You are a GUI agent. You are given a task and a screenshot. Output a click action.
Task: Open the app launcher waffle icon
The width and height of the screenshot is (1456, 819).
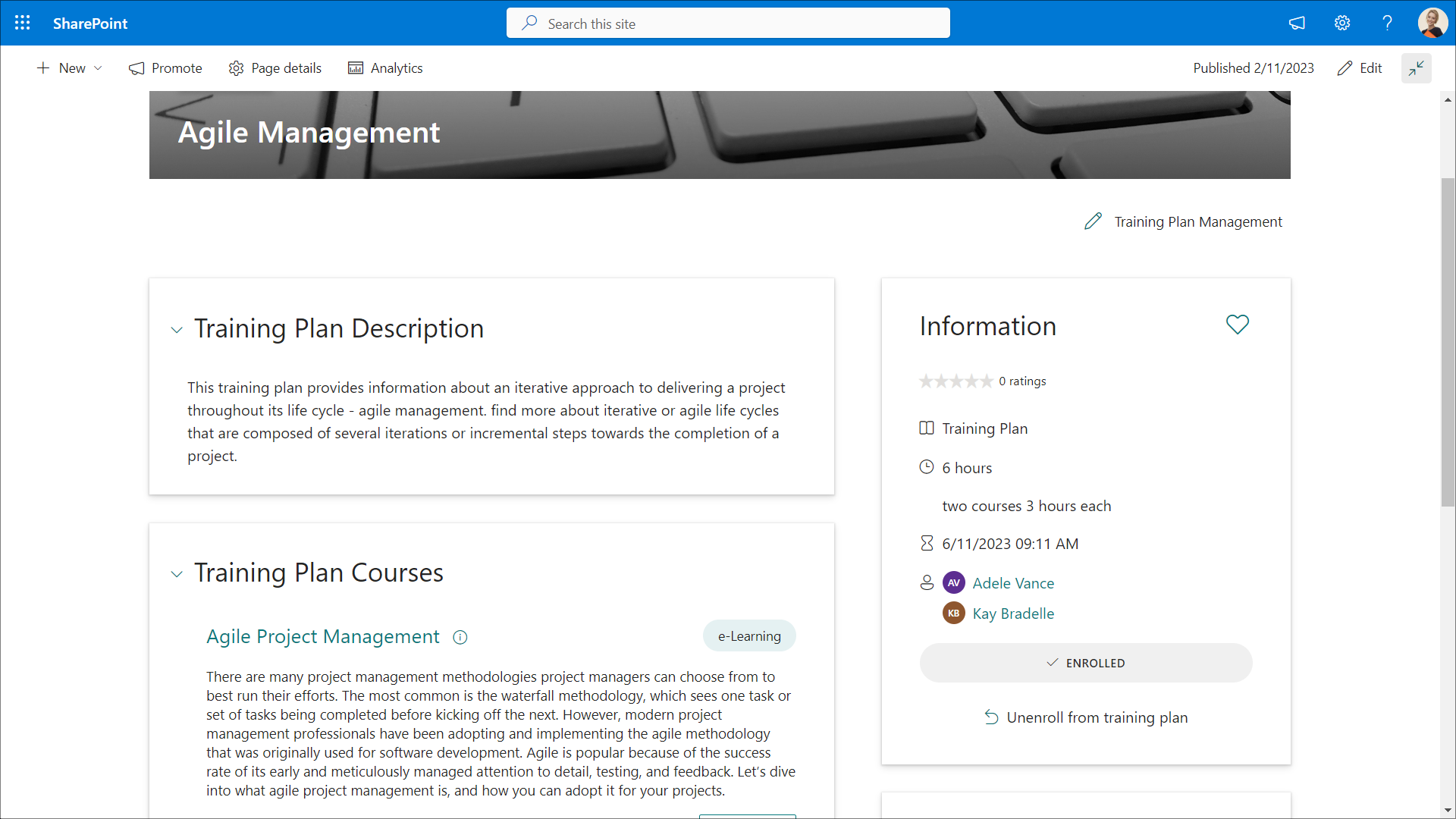point(23,23)
